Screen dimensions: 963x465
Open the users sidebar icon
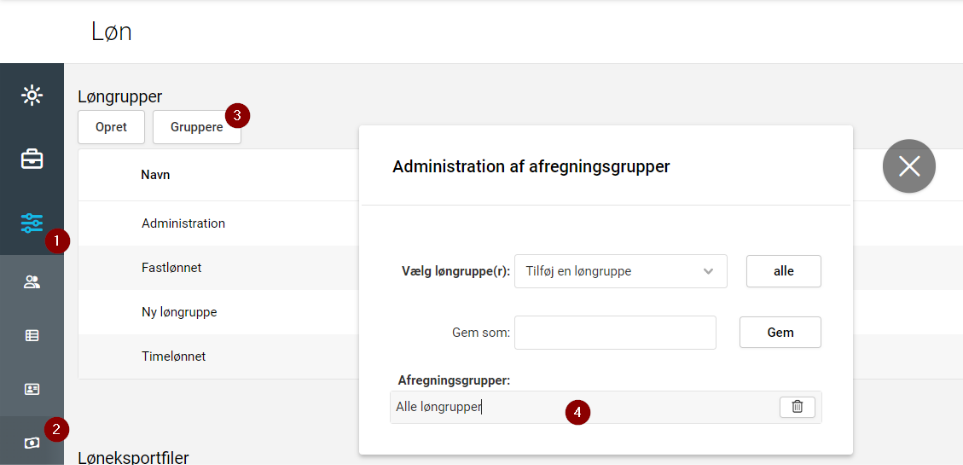[32, 282]
